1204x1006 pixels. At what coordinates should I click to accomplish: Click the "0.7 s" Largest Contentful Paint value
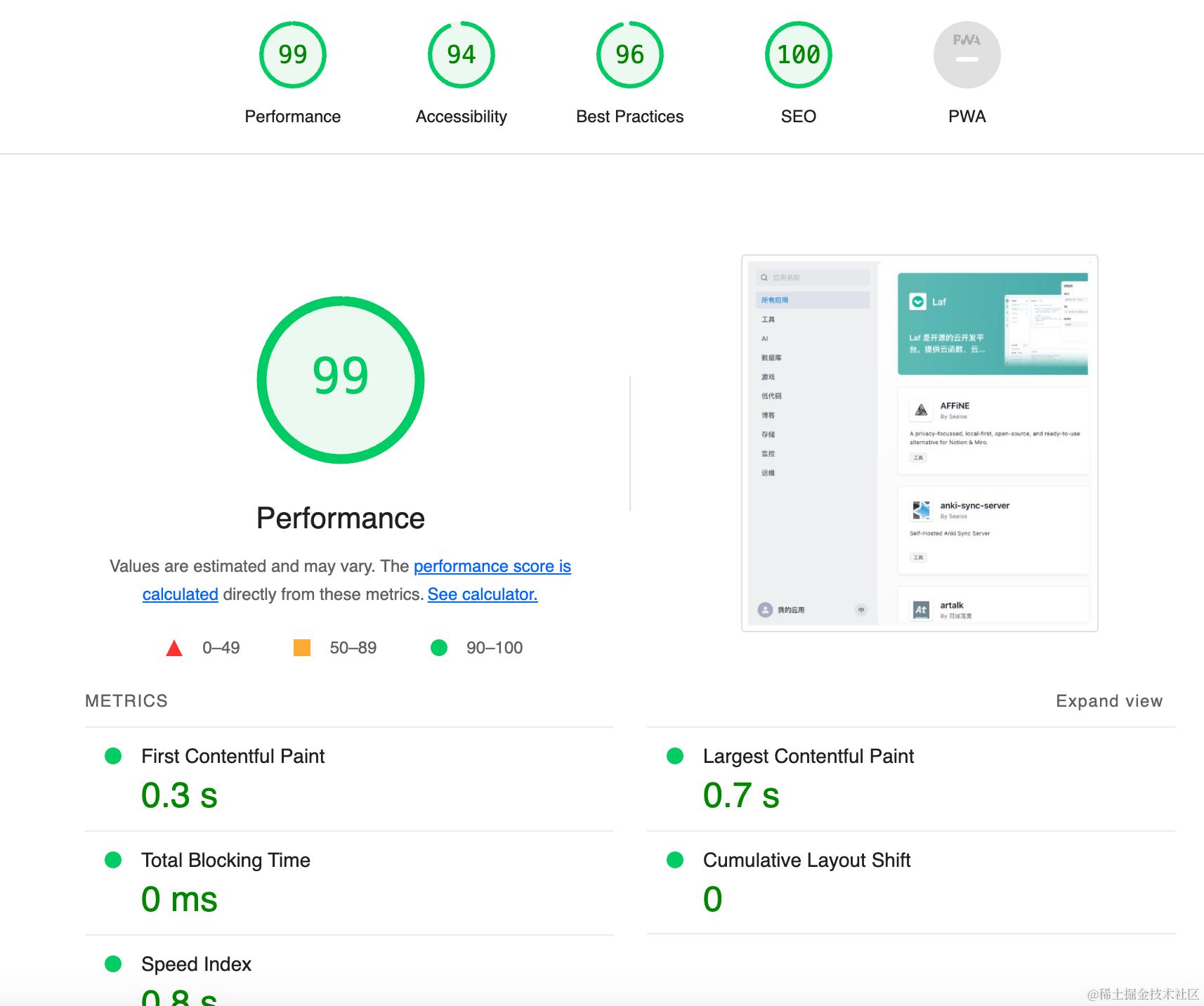tap(741, 795)
